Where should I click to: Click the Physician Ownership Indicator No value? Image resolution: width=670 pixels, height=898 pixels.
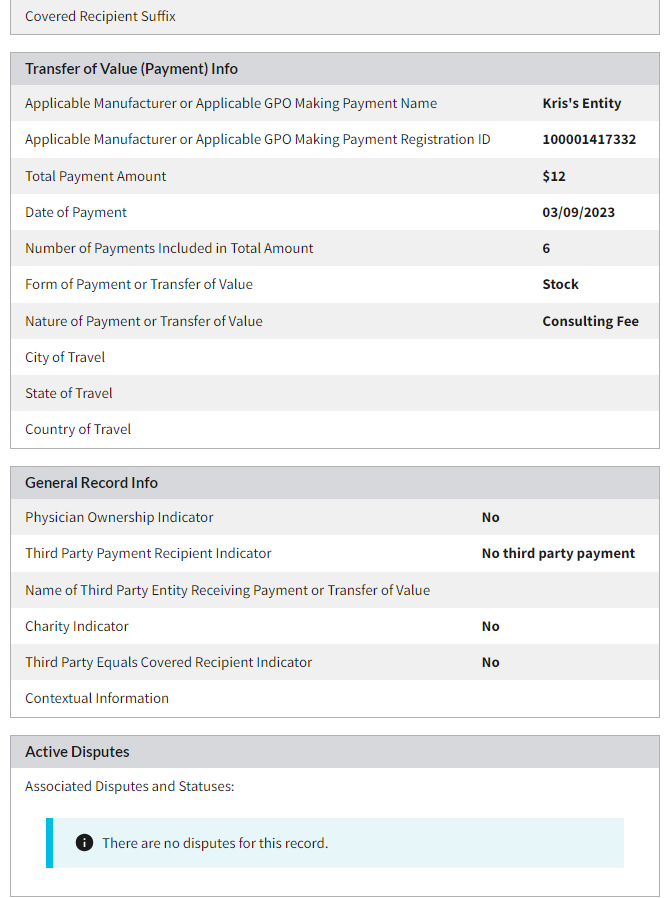490,517
